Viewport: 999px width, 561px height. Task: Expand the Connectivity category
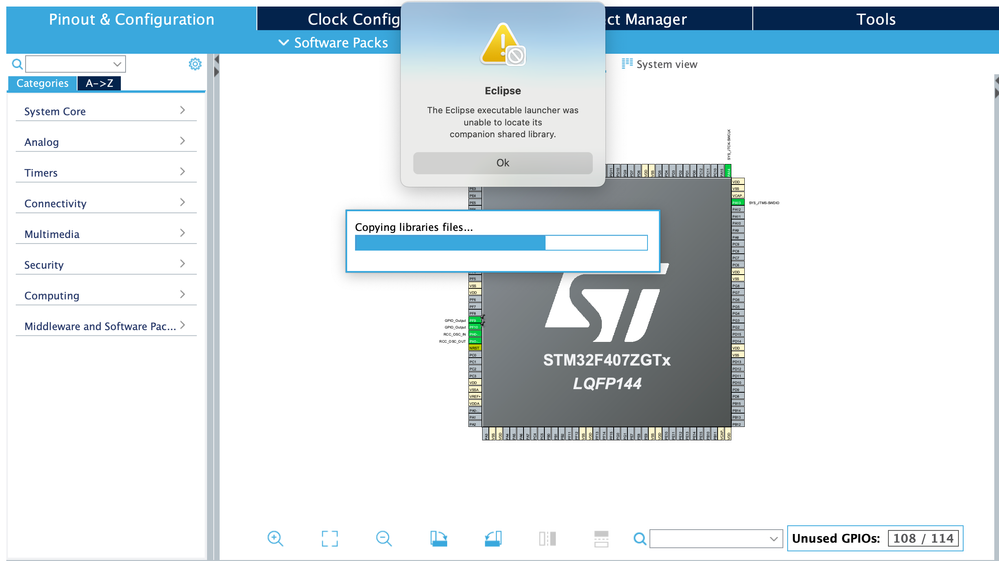tap(106, 202)
